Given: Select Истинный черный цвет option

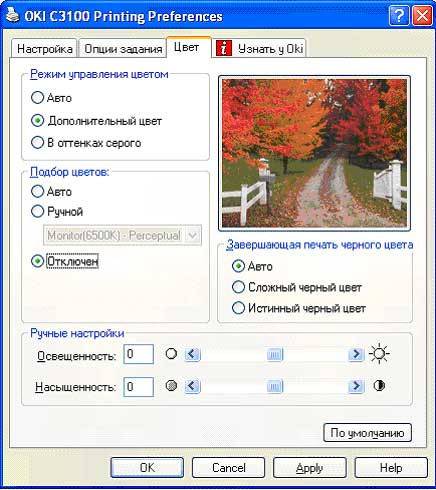Looking at the screenshot, I should tap(299, 308).
